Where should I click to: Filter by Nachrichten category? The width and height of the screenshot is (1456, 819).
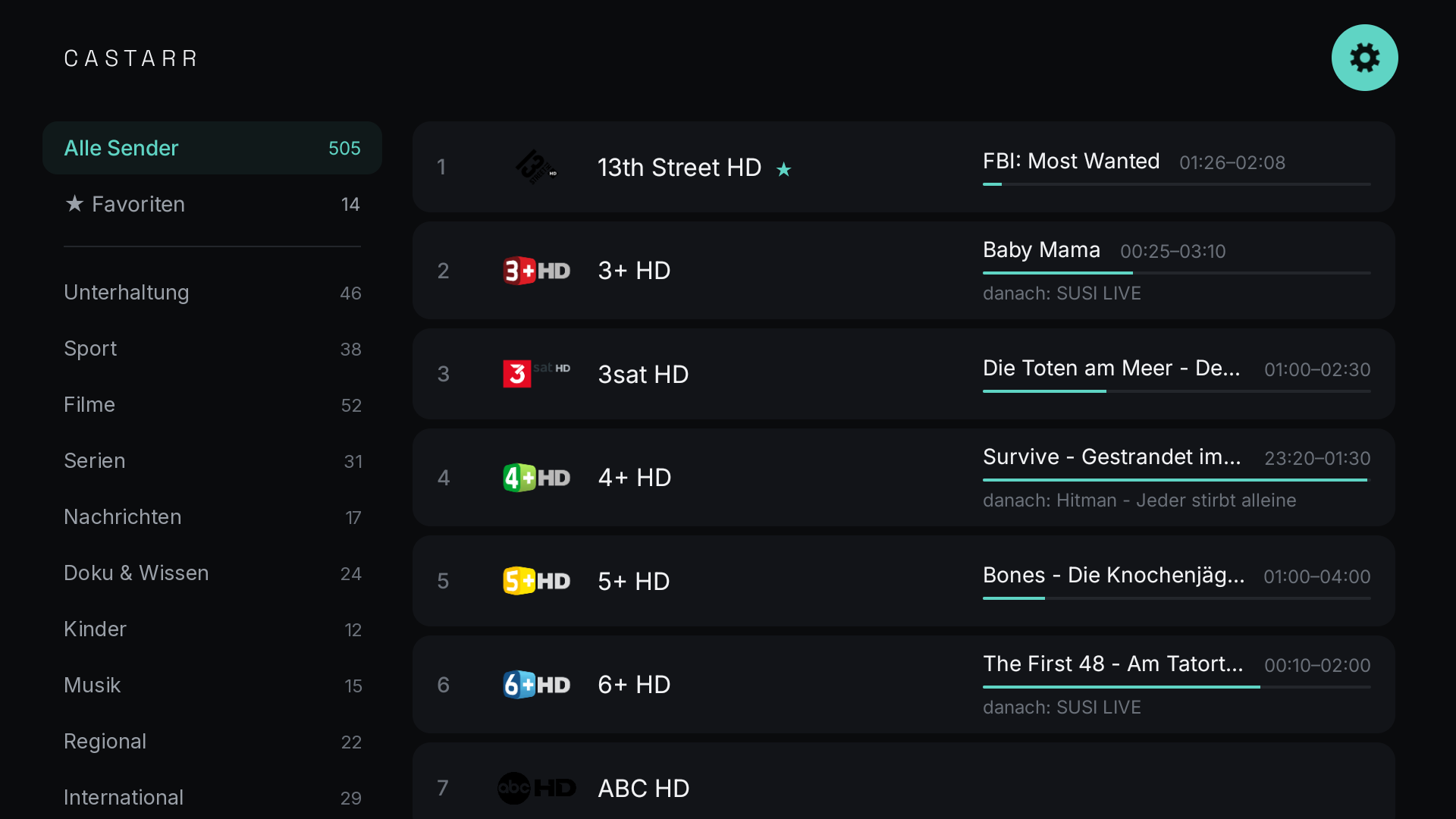[212, 517]
